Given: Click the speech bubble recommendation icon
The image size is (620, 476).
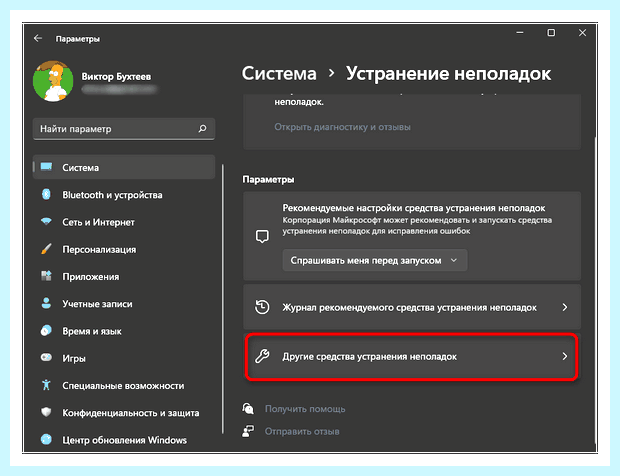Looking at the screenshot, I should pos(262,236).
